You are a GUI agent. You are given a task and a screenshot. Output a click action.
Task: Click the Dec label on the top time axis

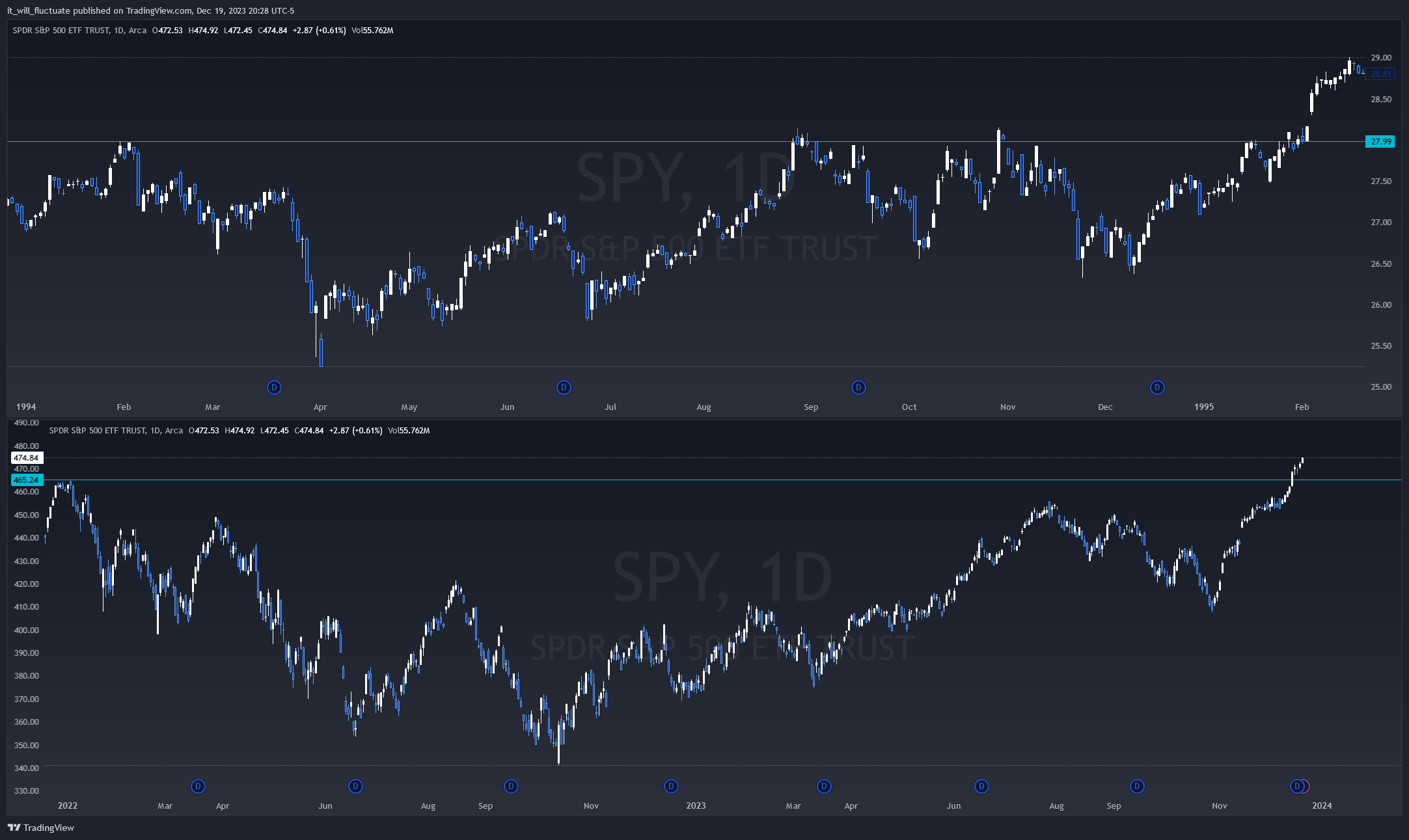tap(1105, 407)
